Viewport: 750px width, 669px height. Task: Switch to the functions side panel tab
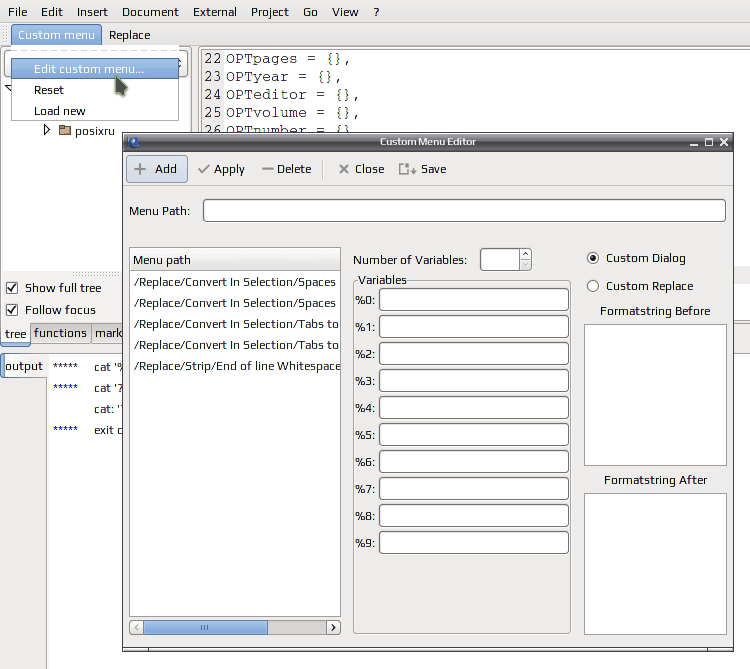coord(60,333)
